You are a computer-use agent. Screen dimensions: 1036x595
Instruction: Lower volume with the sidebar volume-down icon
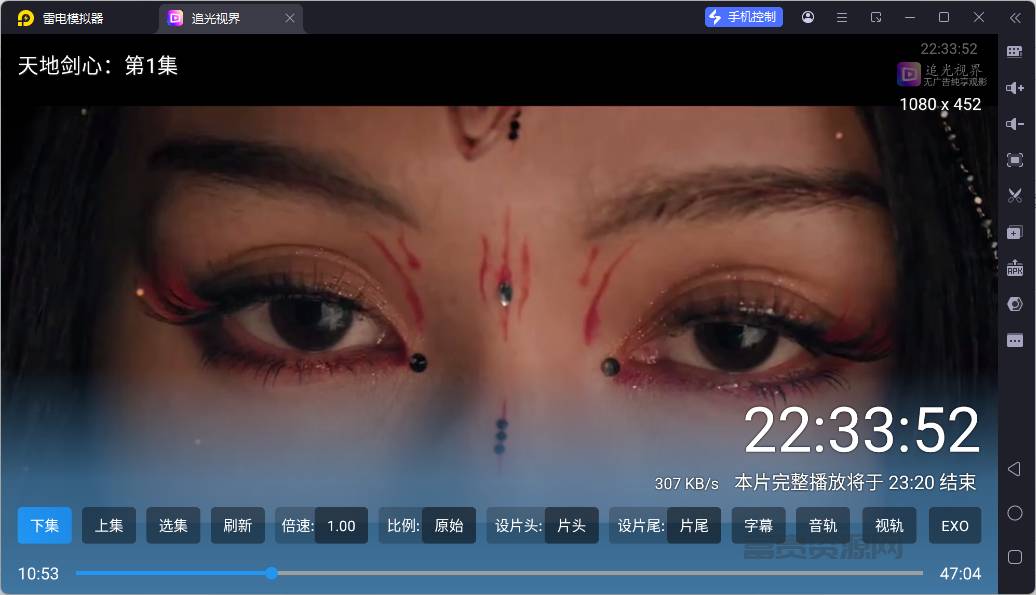point(1015,123)
